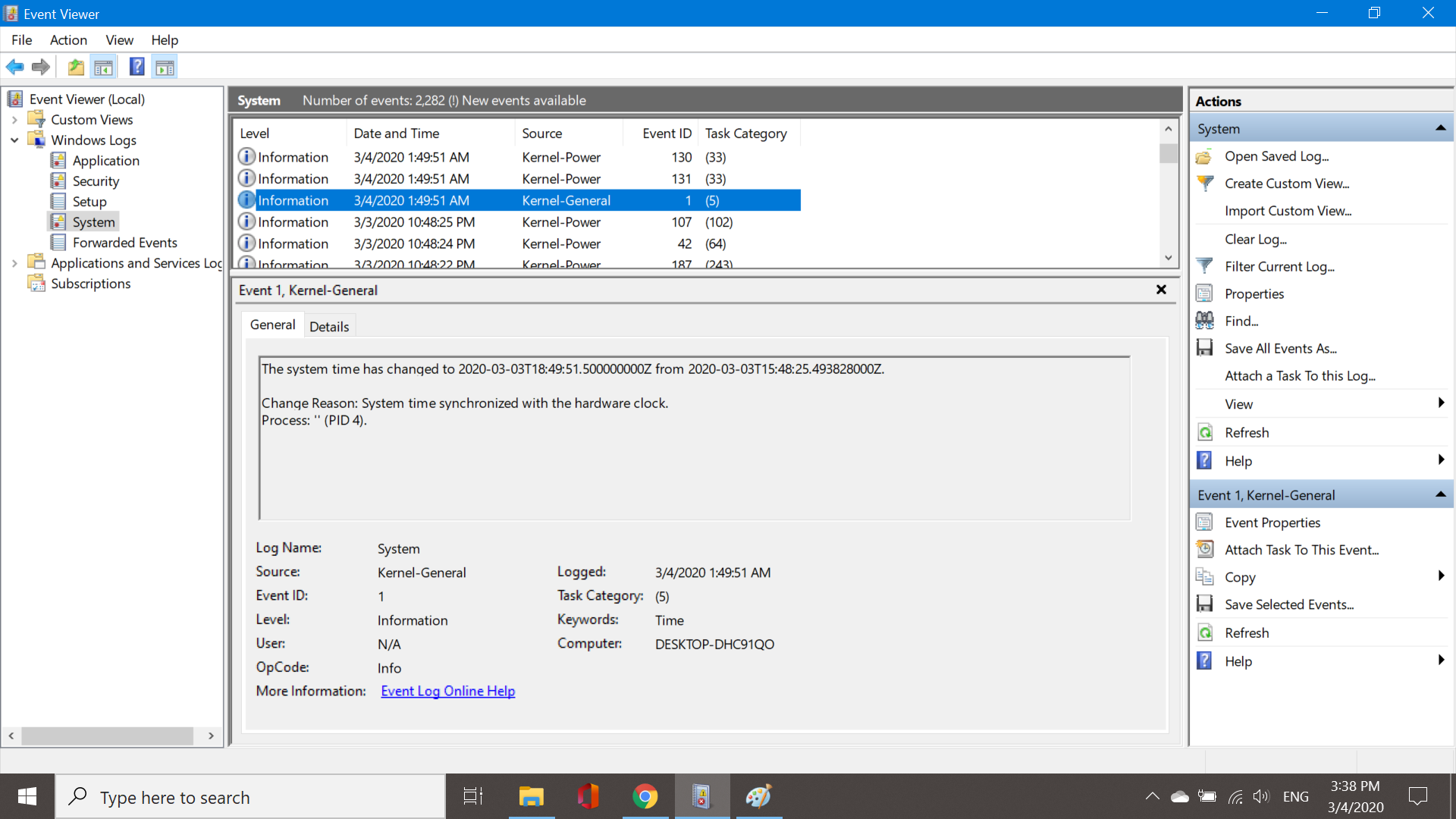The width and height of the screenshot is (1456, 819).
Task: Collapse the Windows Logs tree node
Action: point(14,140)
